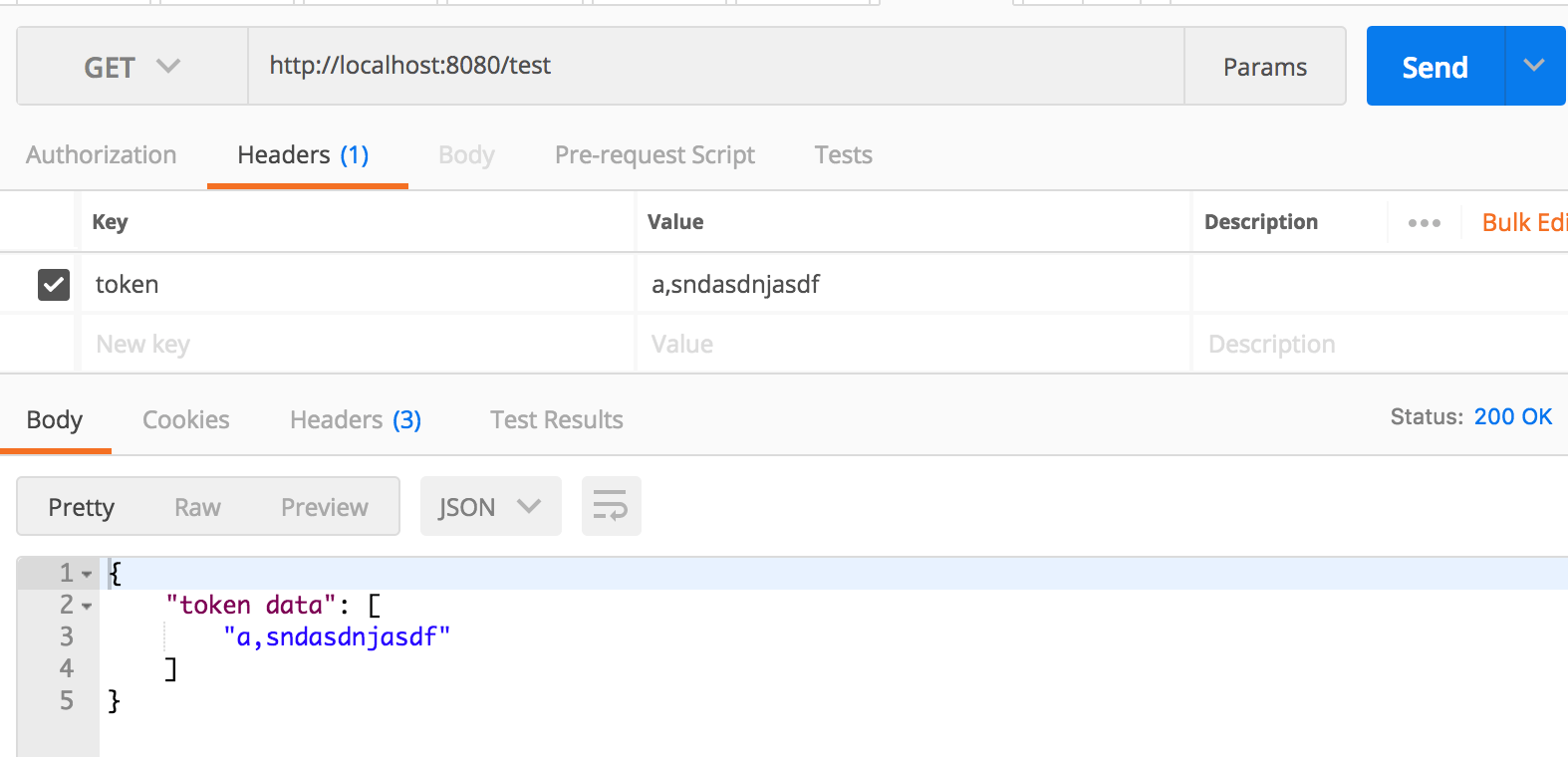This screenshot has width=1568, height=757.
Task: Collapse the JSON object at line 1
Action: click(x=86, y=574)
